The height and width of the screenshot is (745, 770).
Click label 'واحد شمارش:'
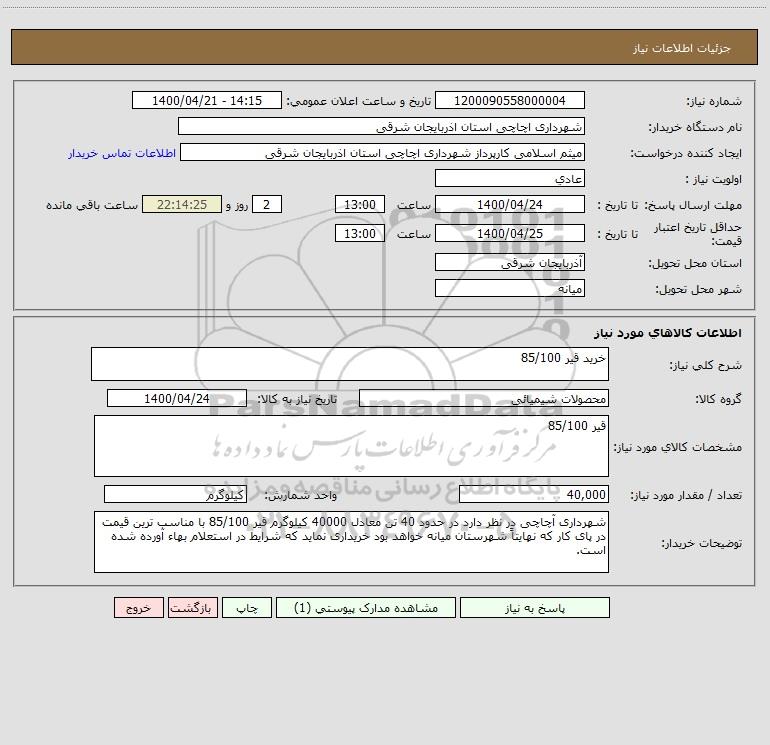point(301,495)
